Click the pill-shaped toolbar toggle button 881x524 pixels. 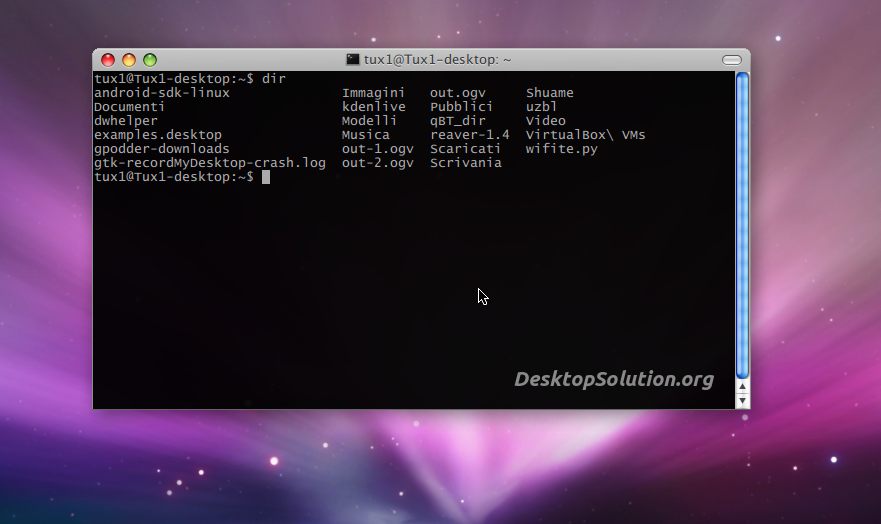coord(732,60)
